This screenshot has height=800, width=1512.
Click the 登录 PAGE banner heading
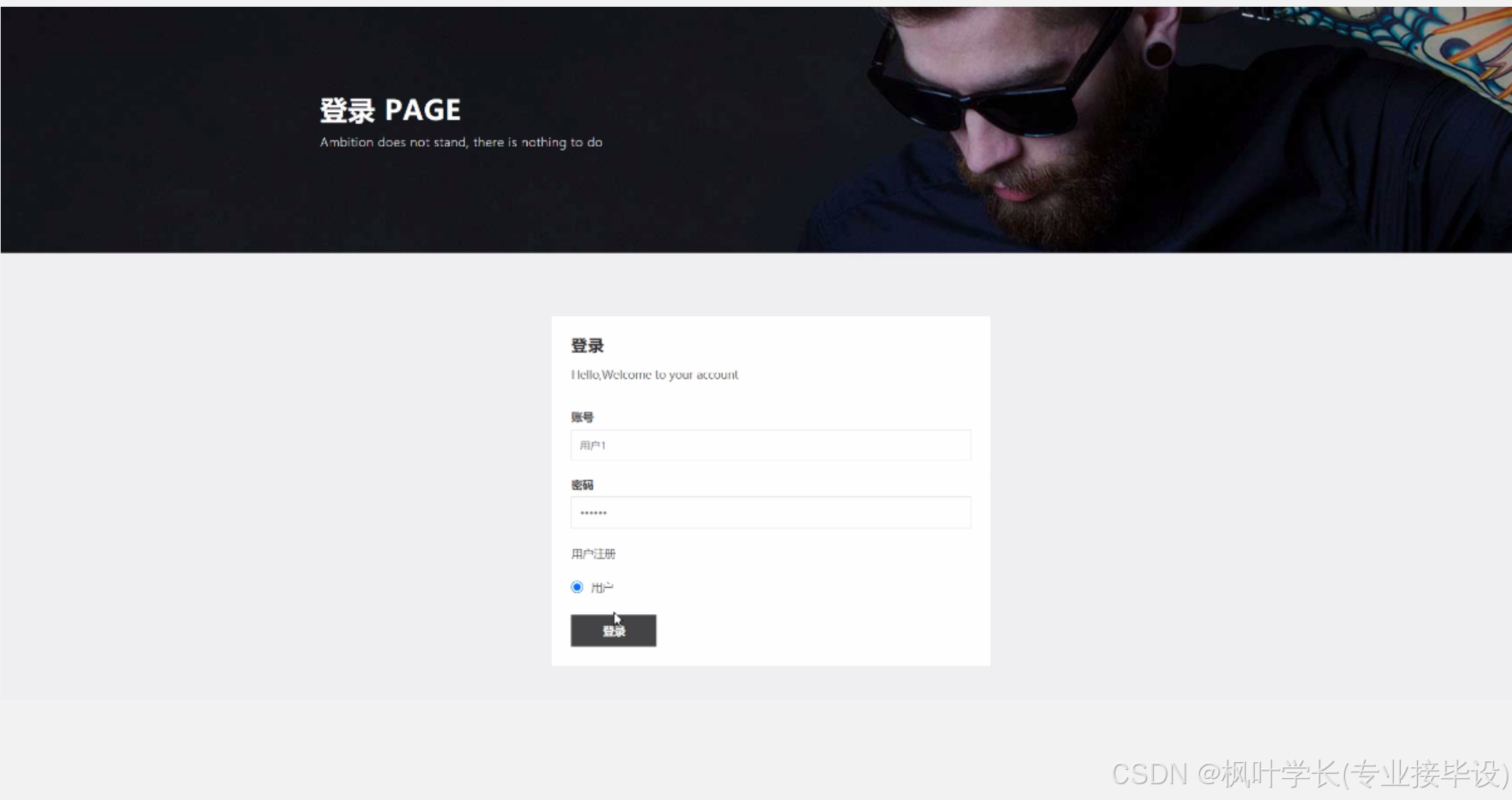(390, 111)
